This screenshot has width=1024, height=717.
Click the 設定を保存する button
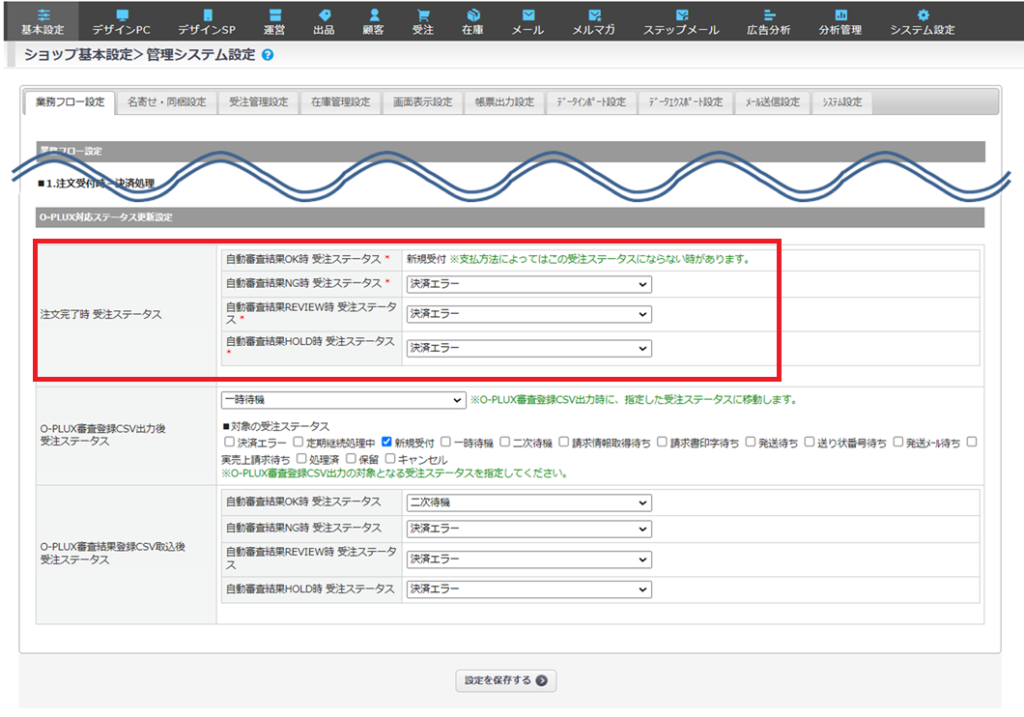(505, 680)
